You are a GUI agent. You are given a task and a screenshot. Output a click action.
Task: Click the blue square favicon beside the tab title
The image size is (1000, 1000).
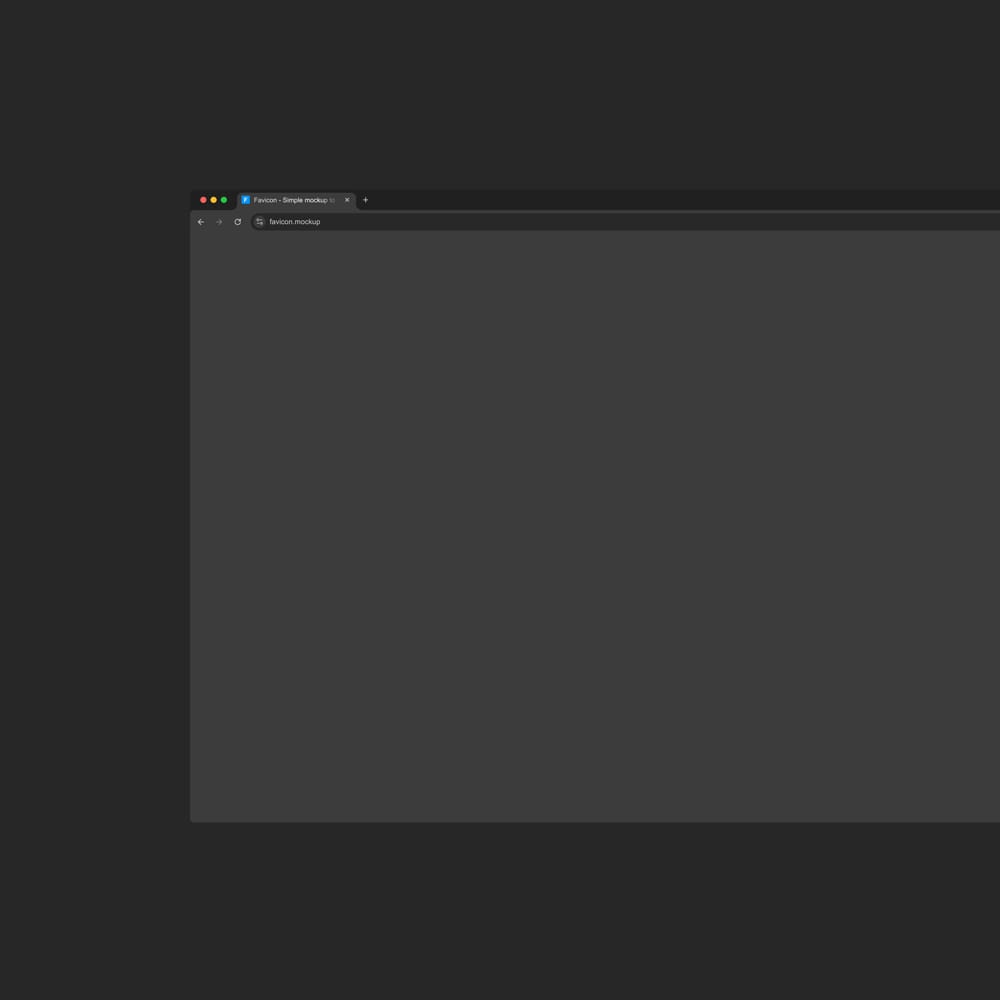tap(245, 200)
